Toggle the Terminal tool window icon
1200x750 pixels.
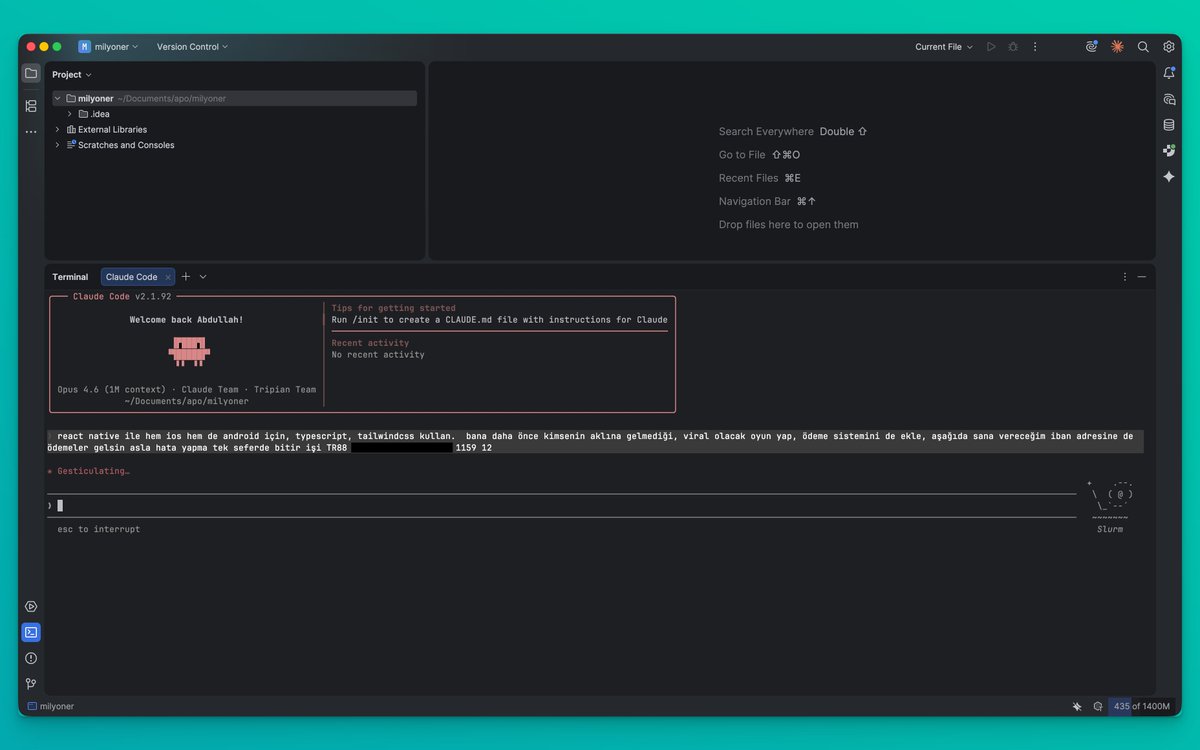[x=31, y=632]
